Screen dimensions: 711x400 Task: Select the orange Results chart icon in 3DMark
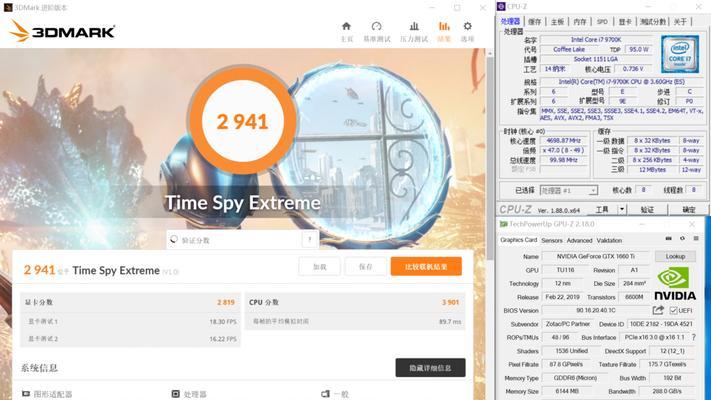444,26
